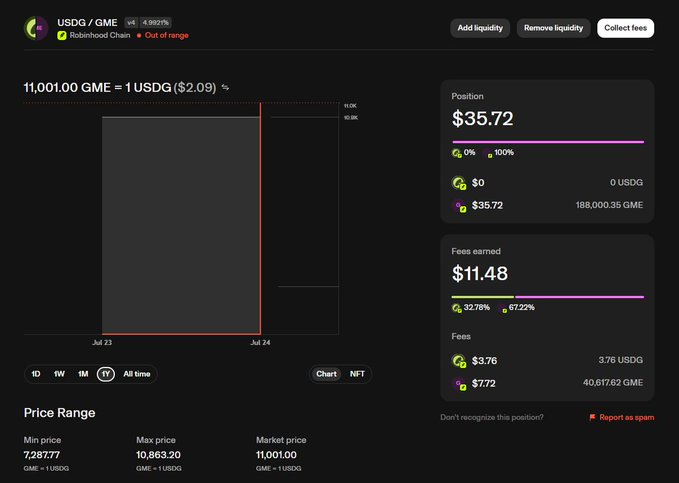Click the pink position allocation bar
The height and width of the screenshot is (483, 679).
pos(548,142)
